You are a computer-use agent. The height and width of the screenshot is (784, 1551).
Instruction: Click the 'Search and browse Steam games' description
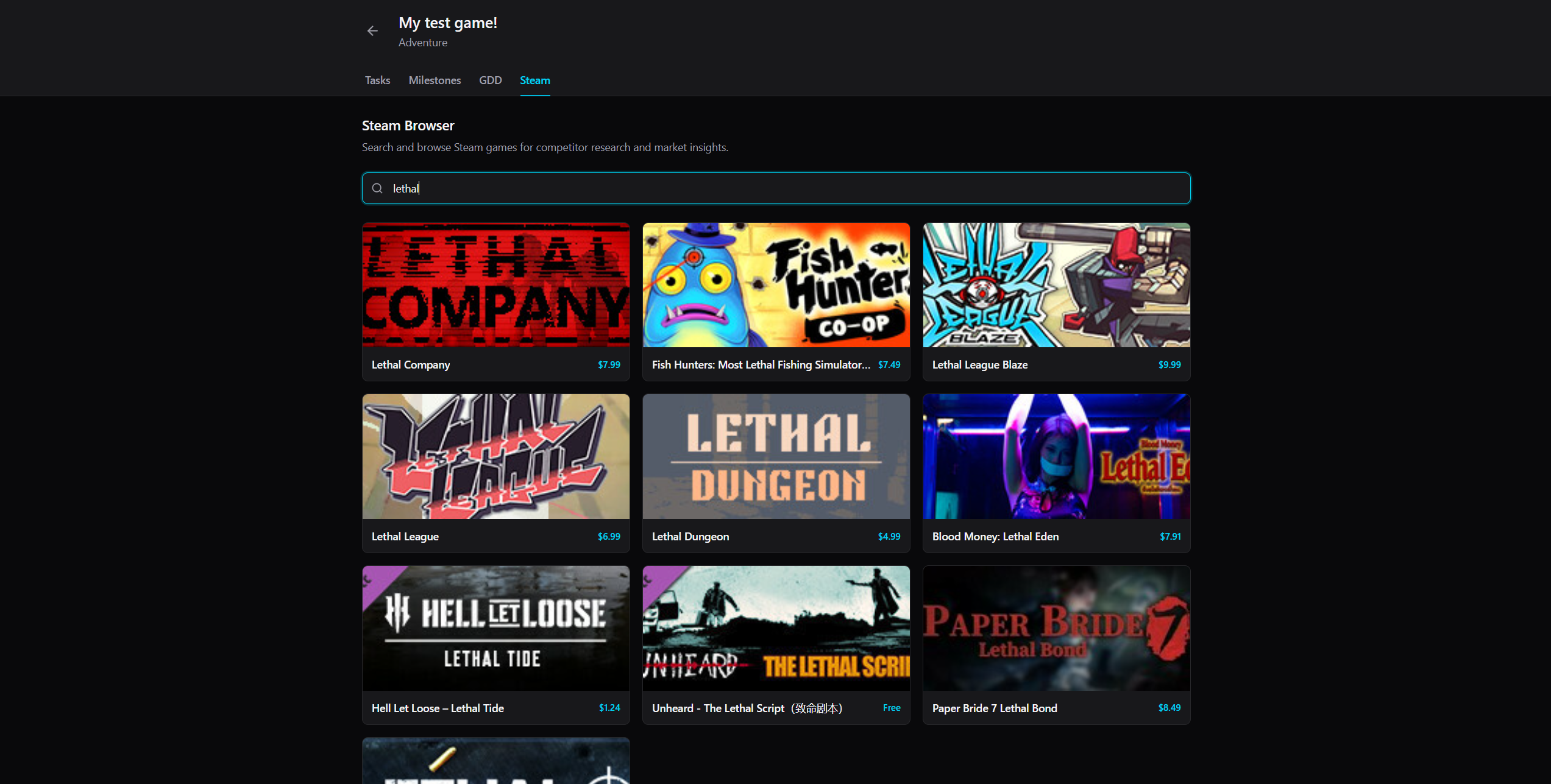[545, 147]
